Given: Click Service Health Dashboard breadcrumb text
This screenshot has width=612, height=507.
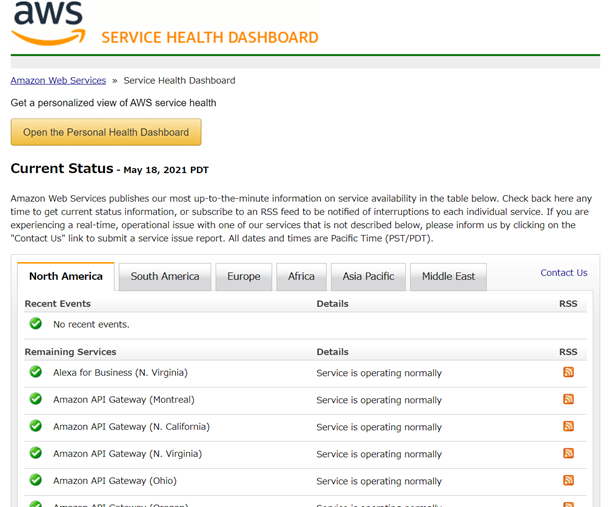Looking at the screenshot, I should pyautogui.click(x=179, y=80).
